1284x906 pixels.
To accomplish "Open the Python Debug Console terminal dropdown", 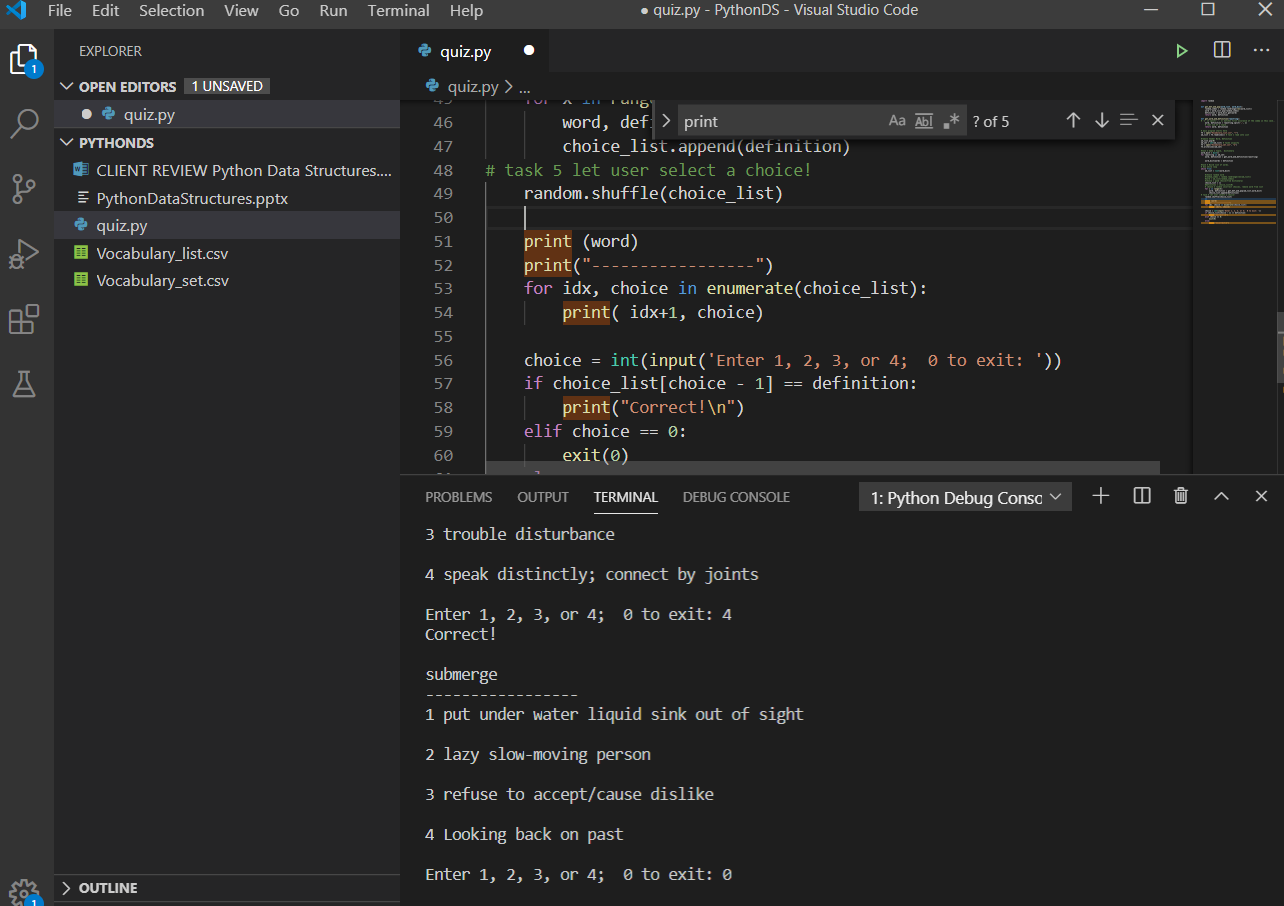I will 965,497.
